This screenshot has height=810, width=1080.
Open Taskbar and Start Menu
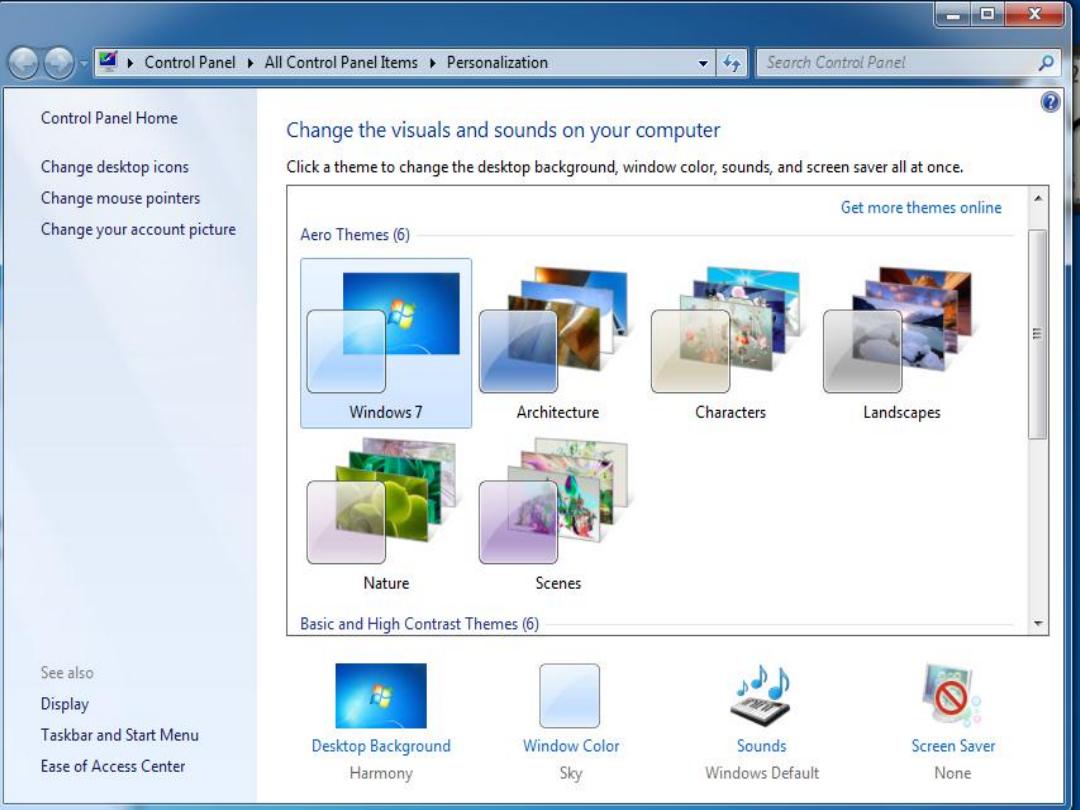tap(119, 735)
